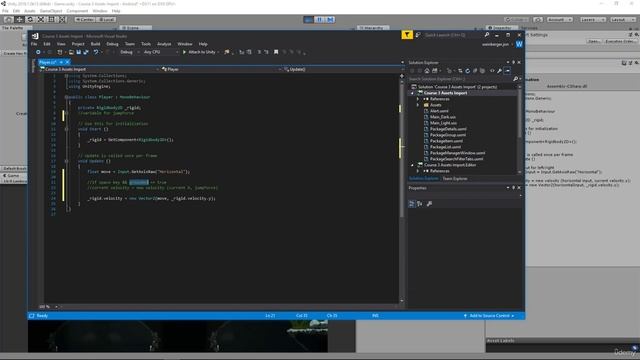
Task: Click the Send Feedback icon beside Quick Launch
Action: pyautogui.click(x=418, y=36)
